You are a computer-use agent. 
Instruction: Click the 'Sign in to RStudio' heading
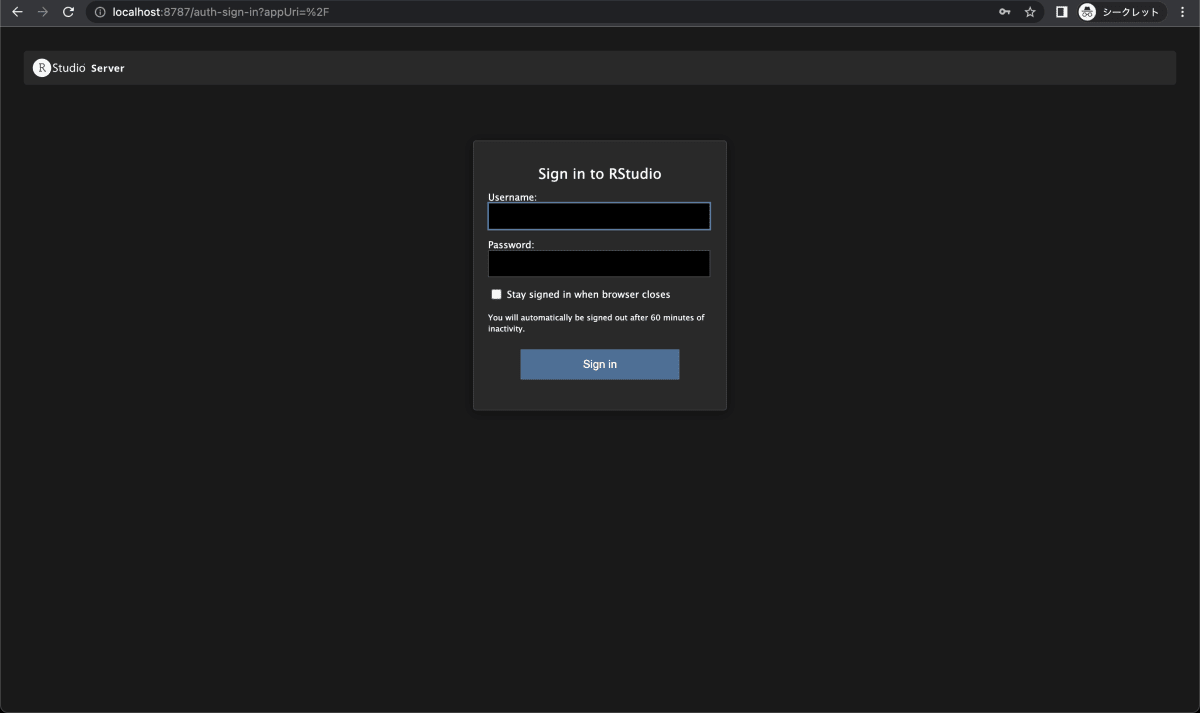point(600,174)
